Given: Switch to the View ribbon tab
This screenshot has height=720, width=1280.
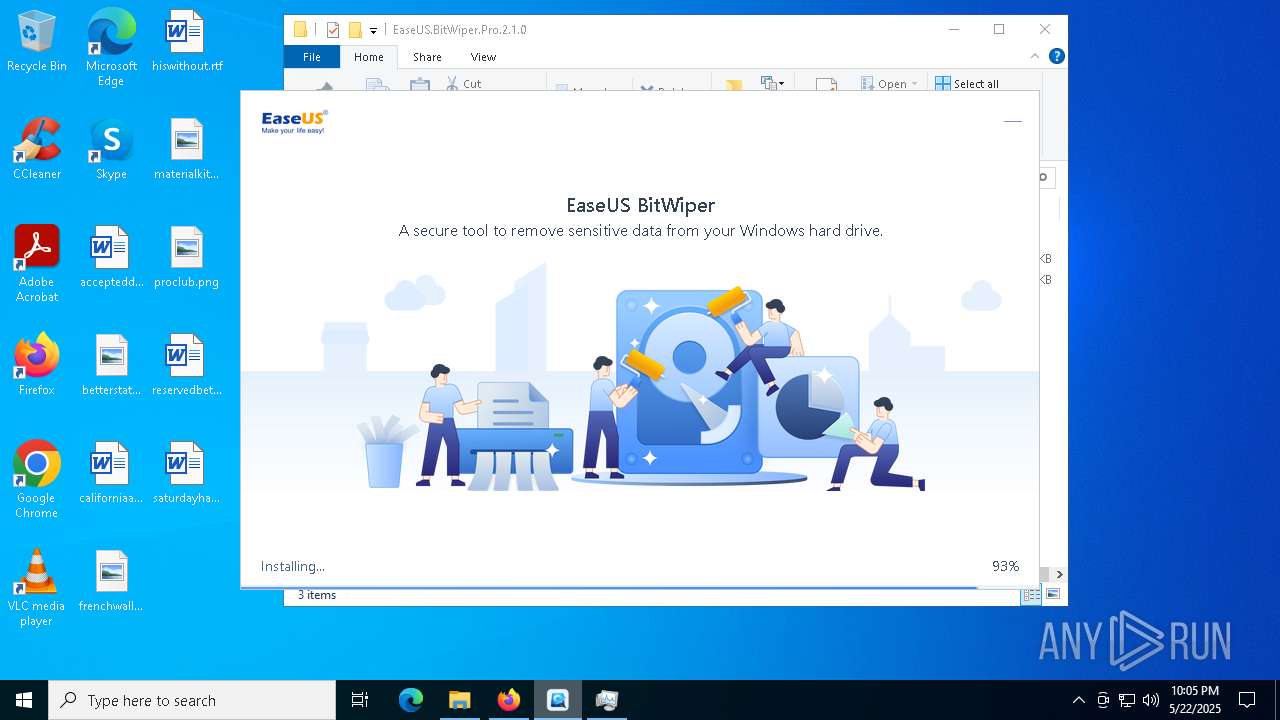Looking at the screenshot, I should click(x=483, y=57).
